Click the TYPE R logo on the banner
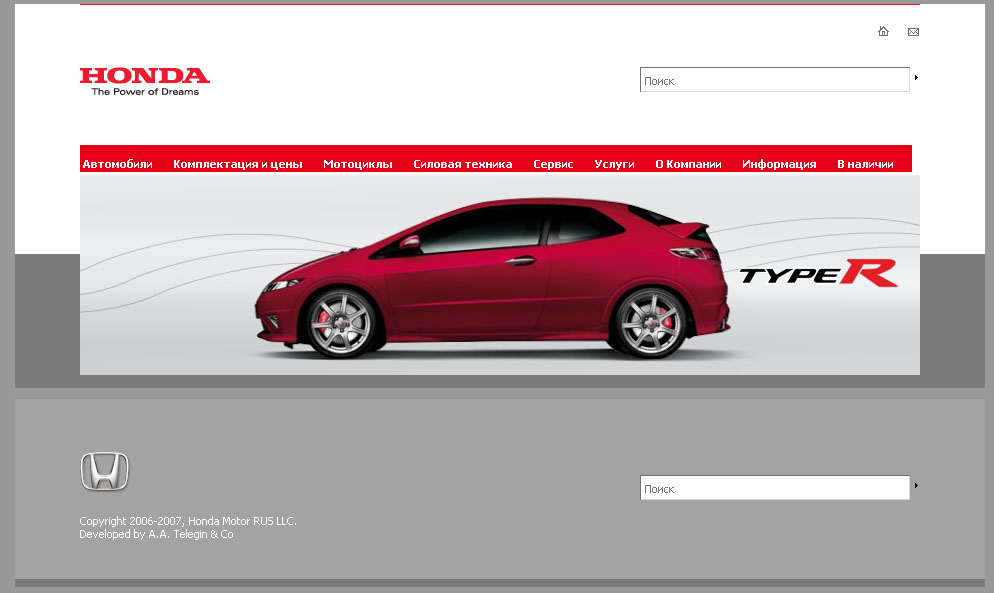 click(x=820, y=274)
